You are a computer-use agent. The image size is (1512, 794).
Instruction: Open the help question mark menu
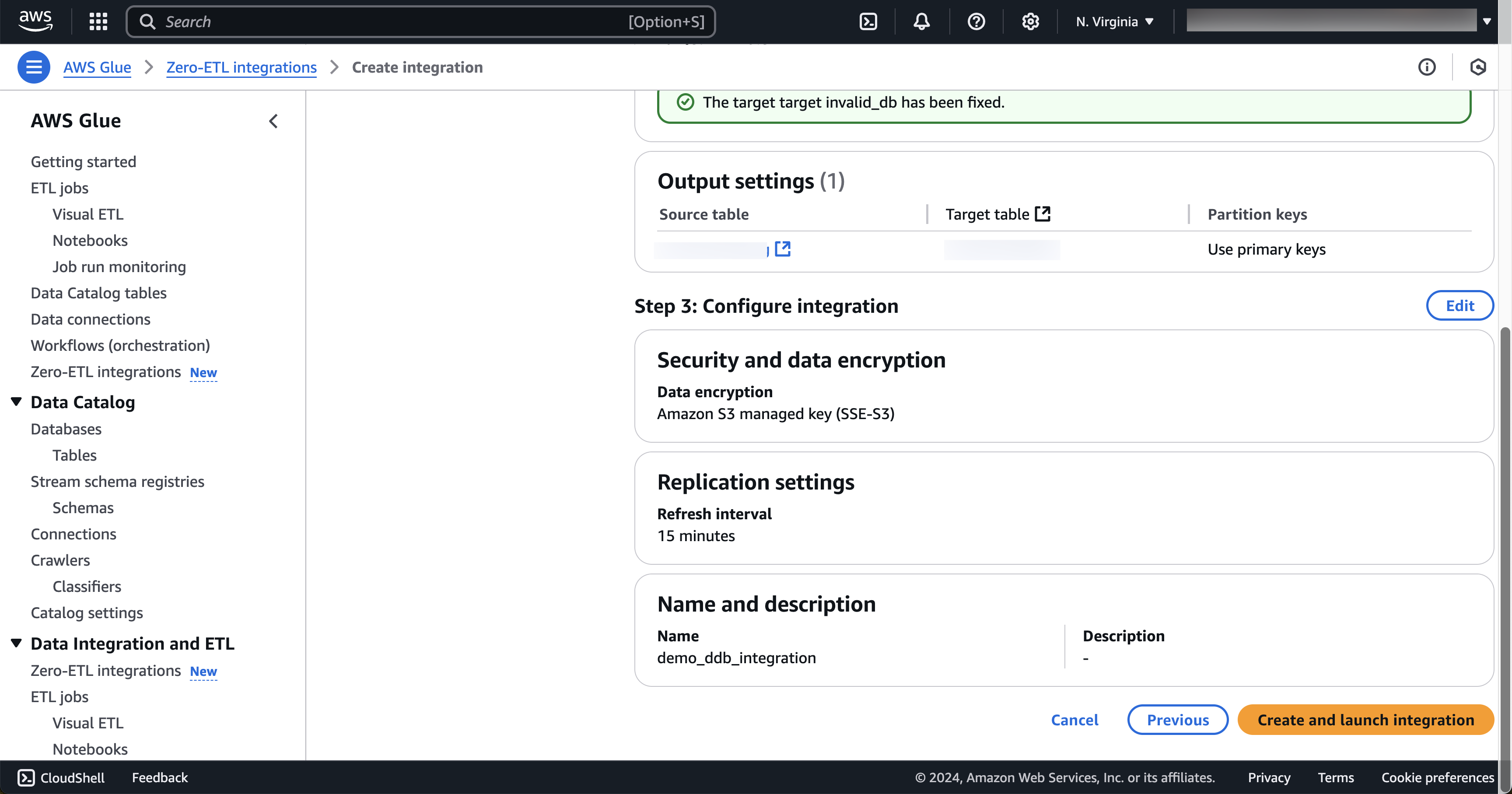(x=976, y=22)
